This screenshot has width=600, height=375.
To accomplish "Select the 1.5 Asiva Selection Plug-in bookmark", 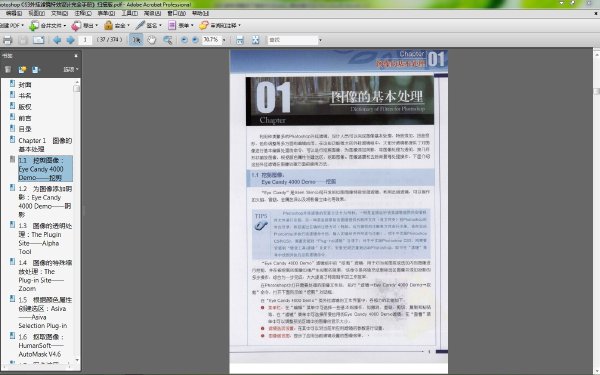I will [45, 313].
